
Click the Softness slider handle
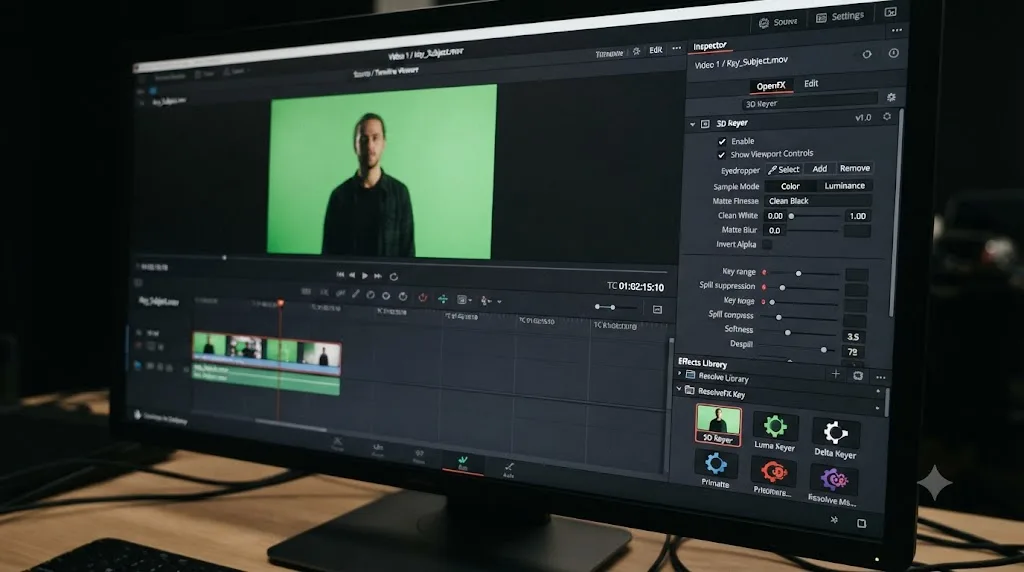(x=788, y=332)
